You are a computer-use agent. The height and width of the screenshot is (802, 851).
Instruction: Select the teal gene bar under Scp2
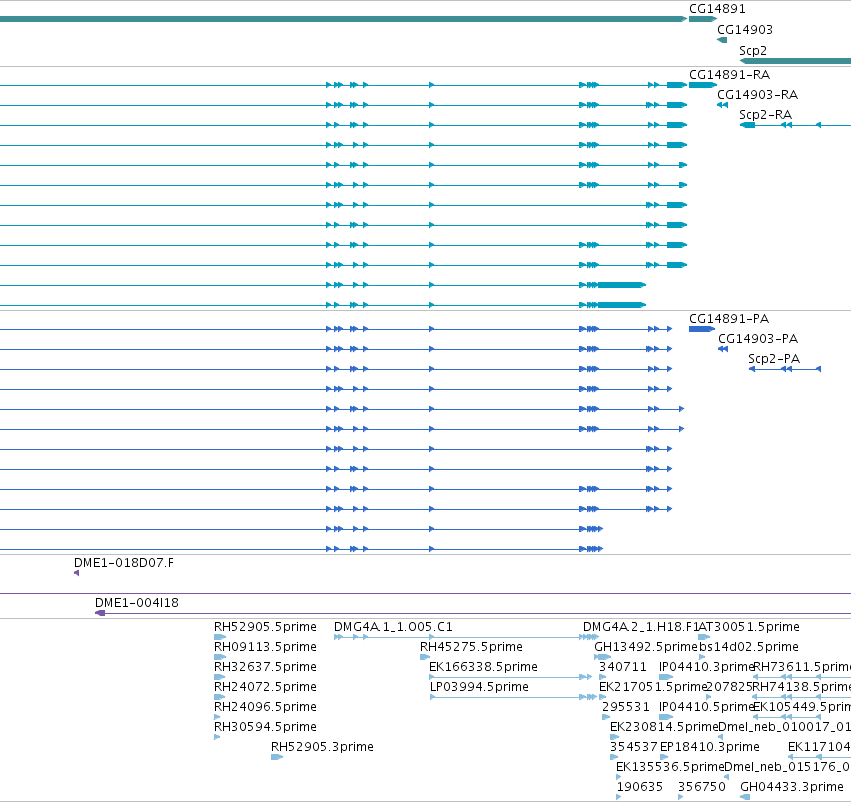pos(795,61)
